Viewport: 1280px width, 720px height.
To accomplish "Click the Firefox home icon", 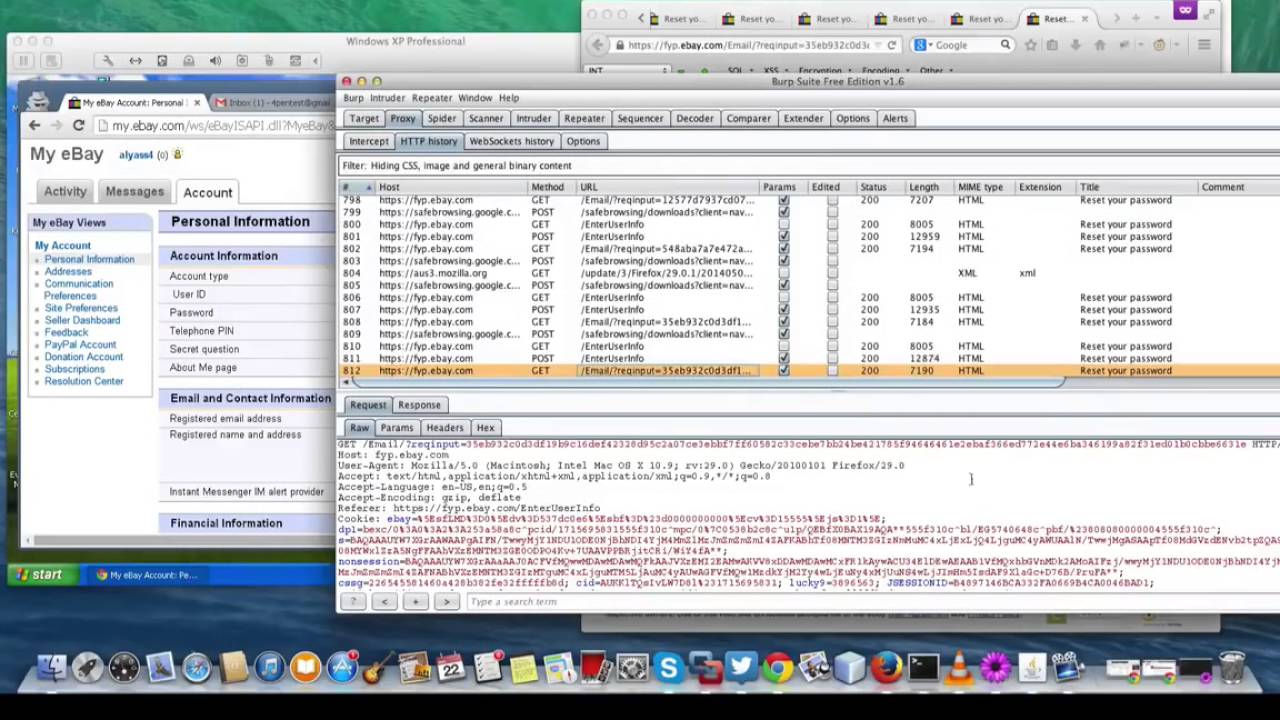I will click(x=1100, y=45).
